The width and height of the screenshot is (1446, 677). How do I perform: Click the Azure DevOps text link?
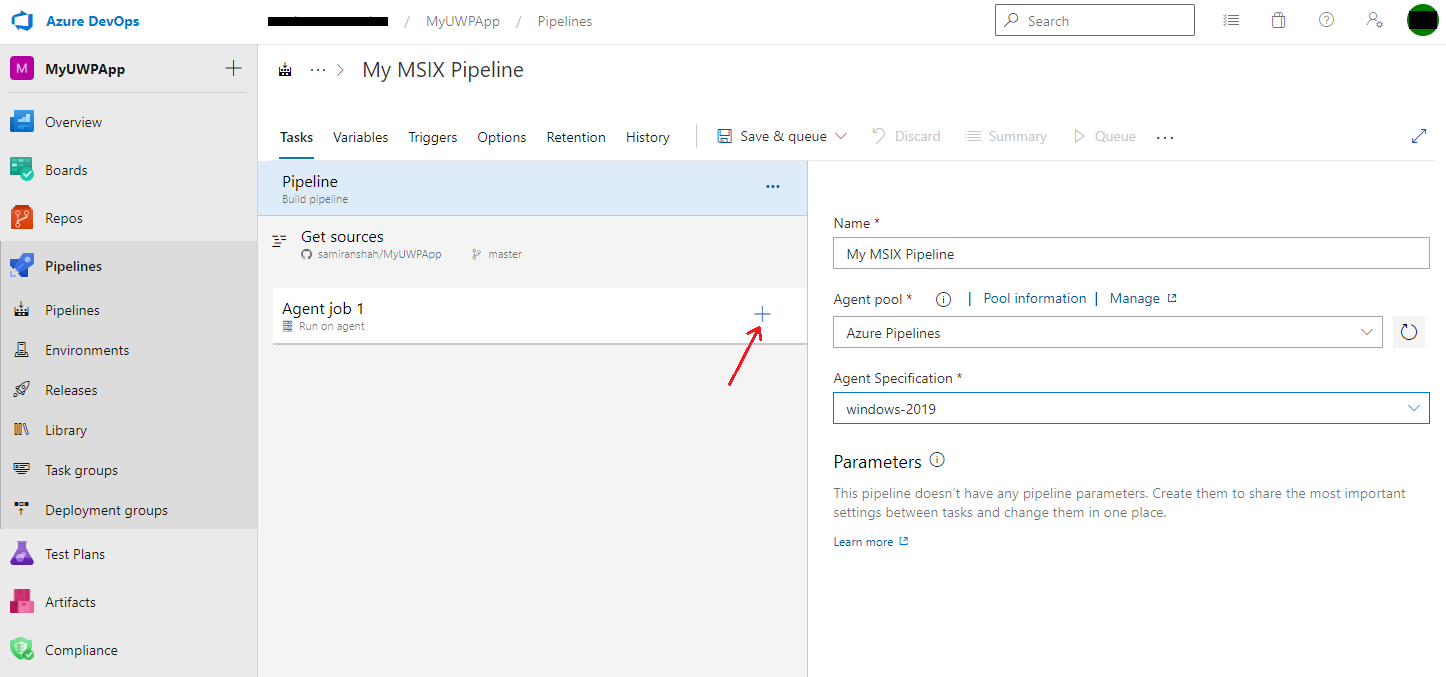(93, 21)
